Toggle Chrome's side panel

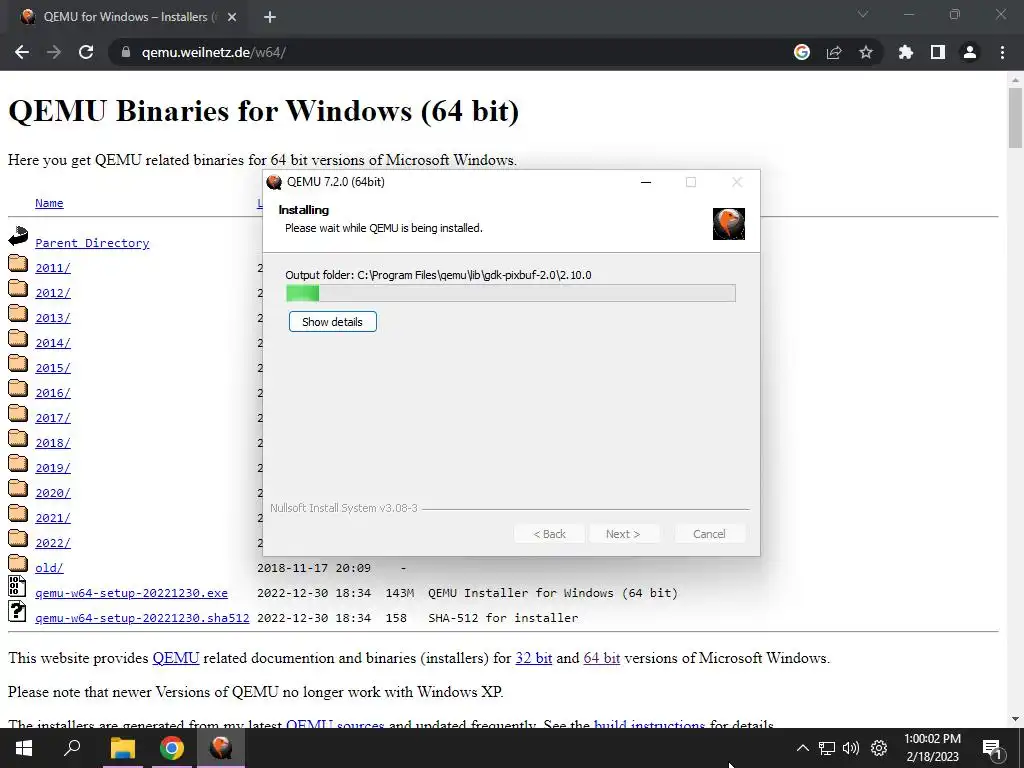[x=938, y=52]
